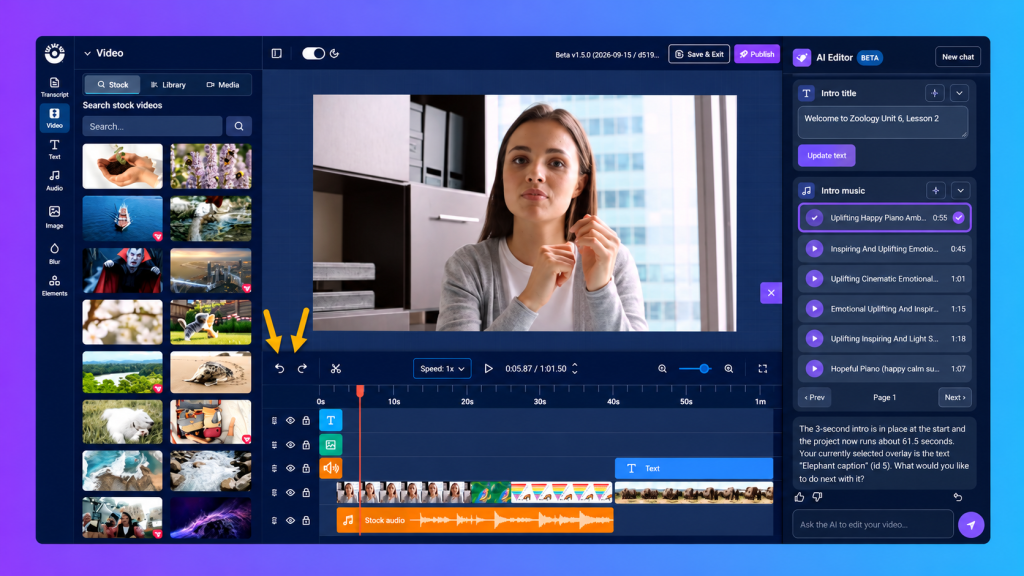Switch to the Library tab

pos(168,85)
